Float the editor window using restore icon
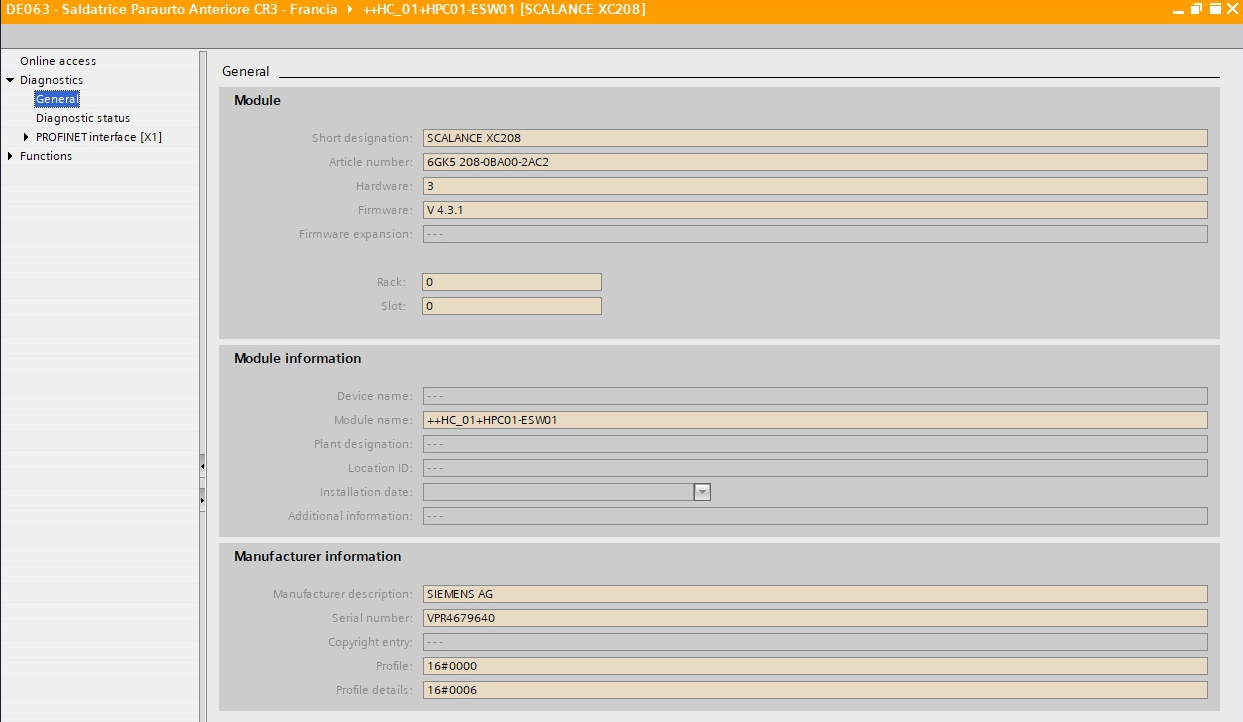The width and height of the screenshot is (1243, 722). (1197, 9)
